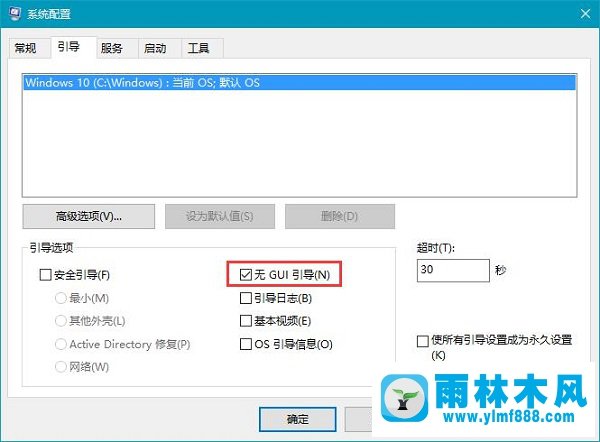Check the OS 引导信息(O) option

246,344
